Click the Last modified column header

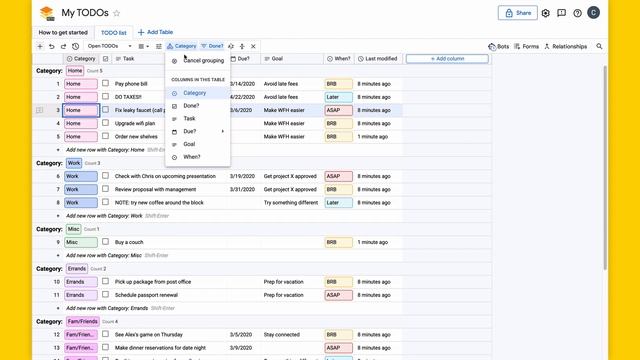[378, 59]
